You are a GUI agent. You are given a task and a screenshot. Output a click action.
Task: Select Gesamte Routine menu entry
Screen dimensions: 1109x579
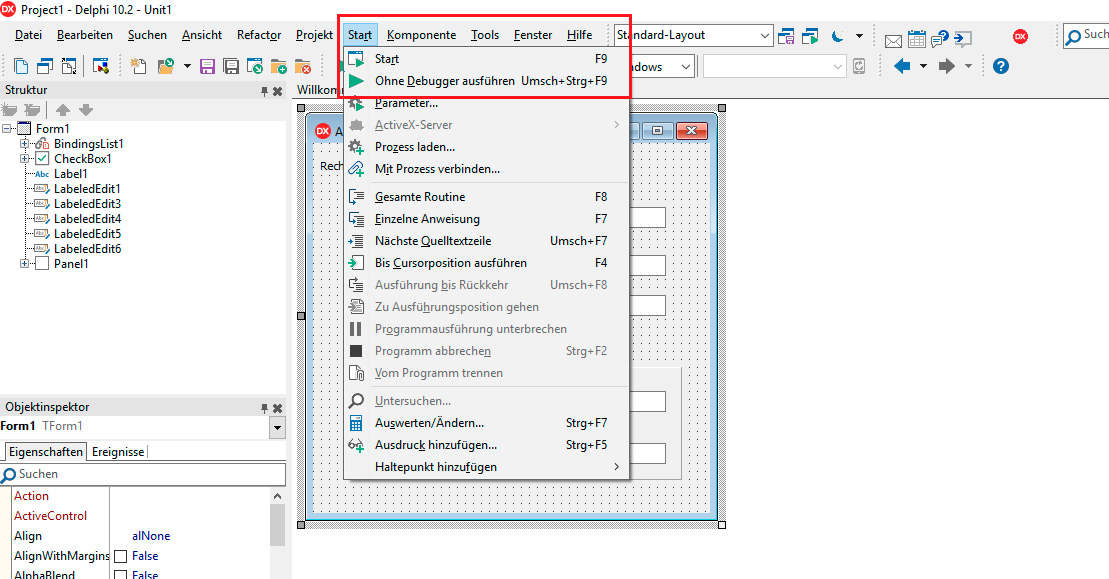pyautogui.click(x=487, y=197)
